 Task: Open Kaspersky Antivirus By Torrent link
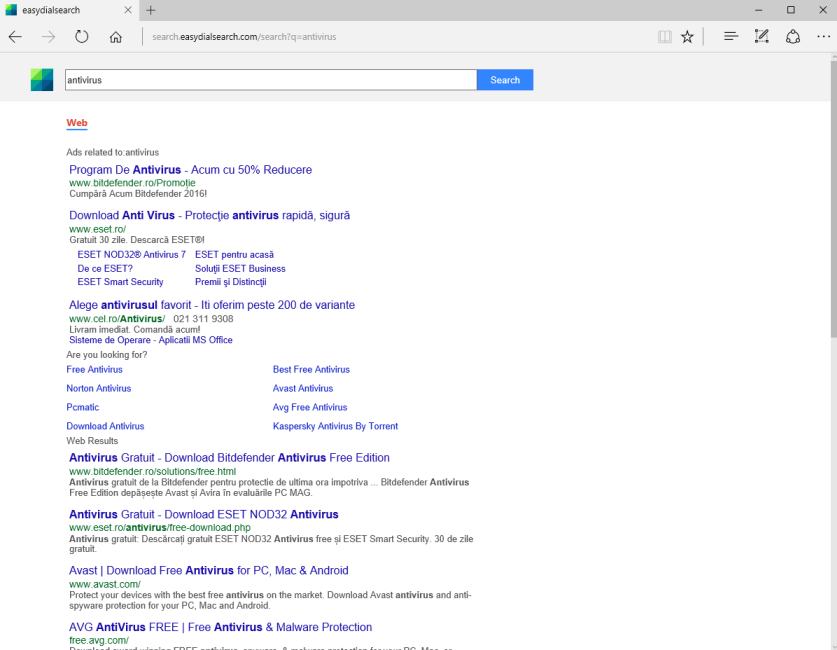tap(336, 426)
